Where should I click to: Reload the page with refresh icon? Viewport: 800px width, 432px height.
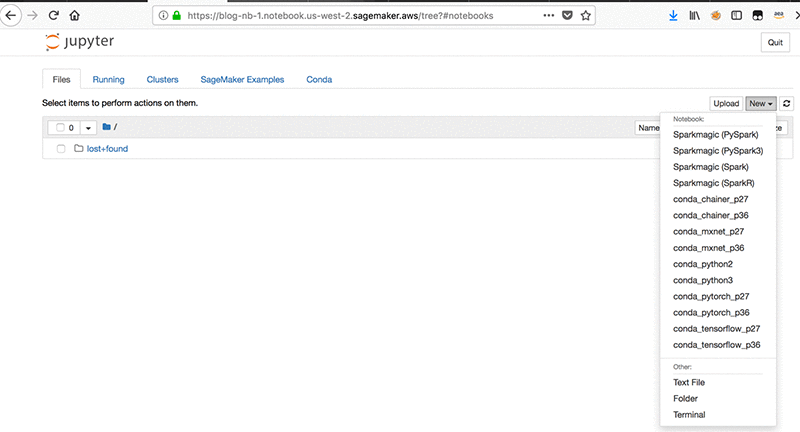click(54, 15)
